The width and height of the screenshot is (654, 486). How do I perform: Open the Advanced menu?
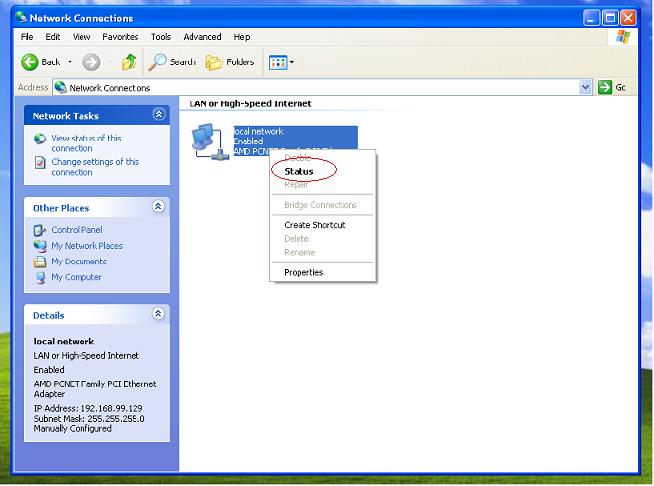tap(202, 37)
